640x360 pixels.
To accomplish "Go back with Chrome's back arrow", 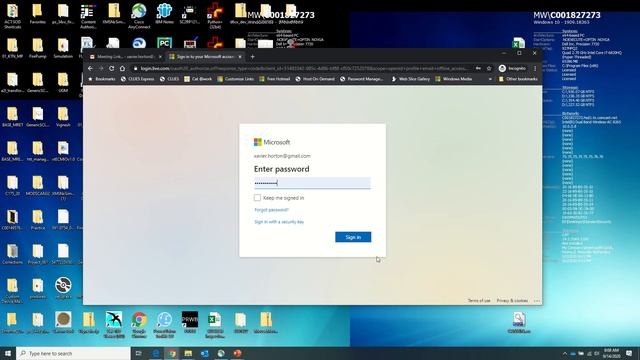I will [90, 68].
